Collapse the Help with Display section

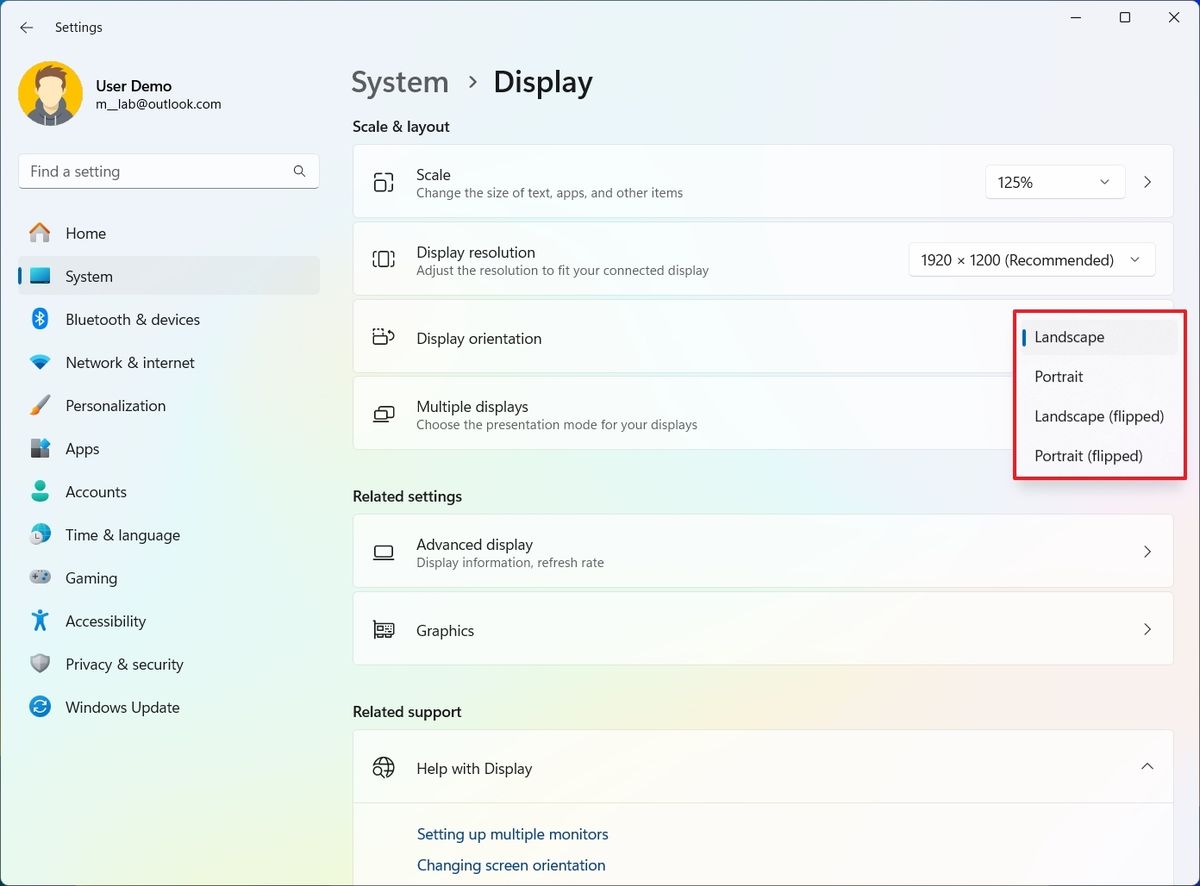1147,766
